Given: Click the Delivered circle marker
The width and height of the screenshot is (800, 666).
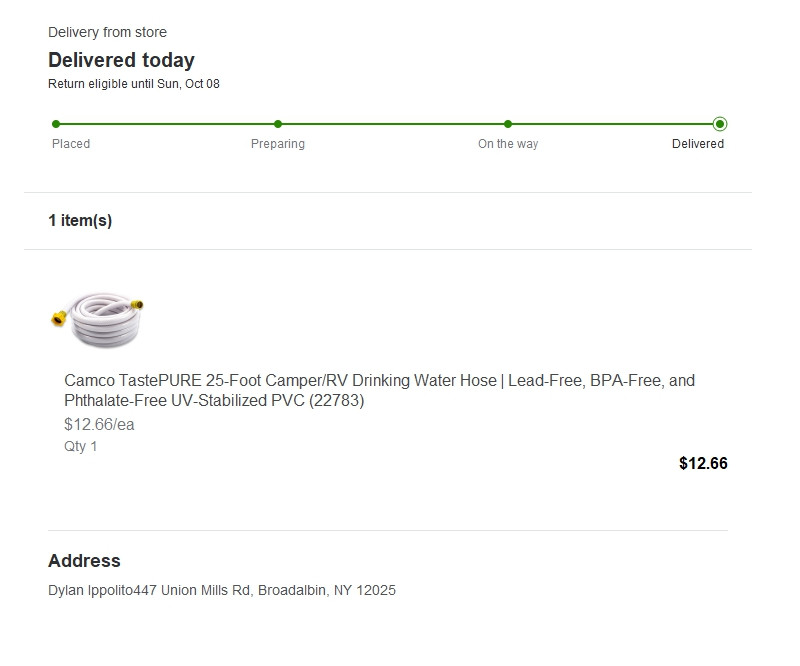Looking at the screenshot, I should (x=720, y=124).
